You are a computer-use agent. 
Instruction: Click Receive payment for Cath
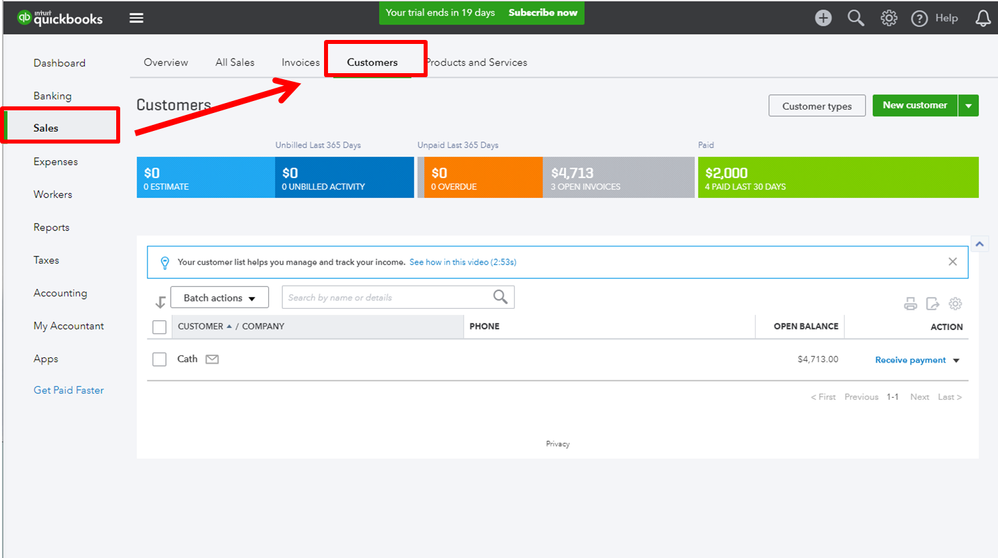(x=910, y=360)
